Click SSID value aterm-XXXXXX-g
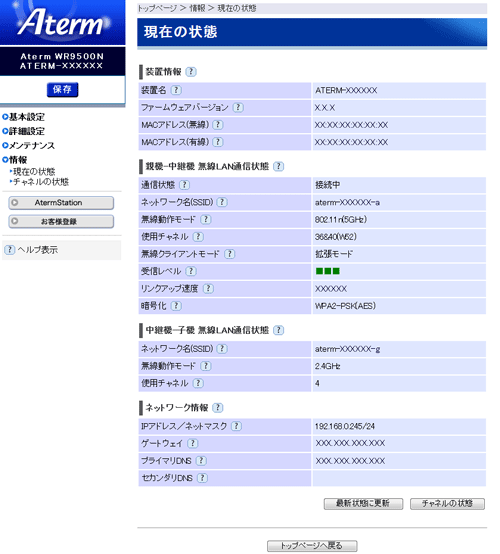Viewport: 500px width, 554px height. click(348, 349)
